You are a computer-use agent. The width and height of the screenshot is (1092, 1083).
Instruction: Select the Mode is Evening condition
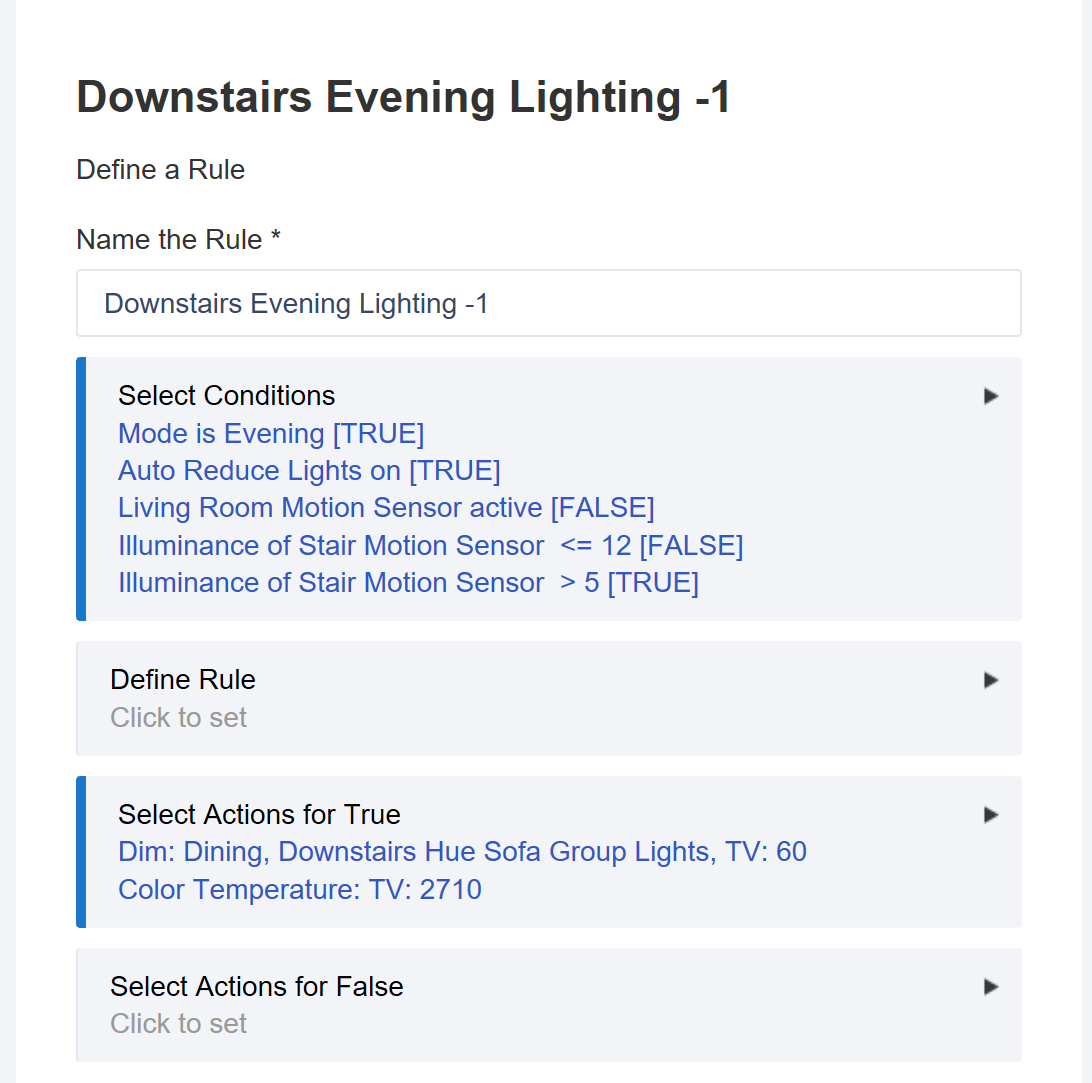tap(271, 433)
